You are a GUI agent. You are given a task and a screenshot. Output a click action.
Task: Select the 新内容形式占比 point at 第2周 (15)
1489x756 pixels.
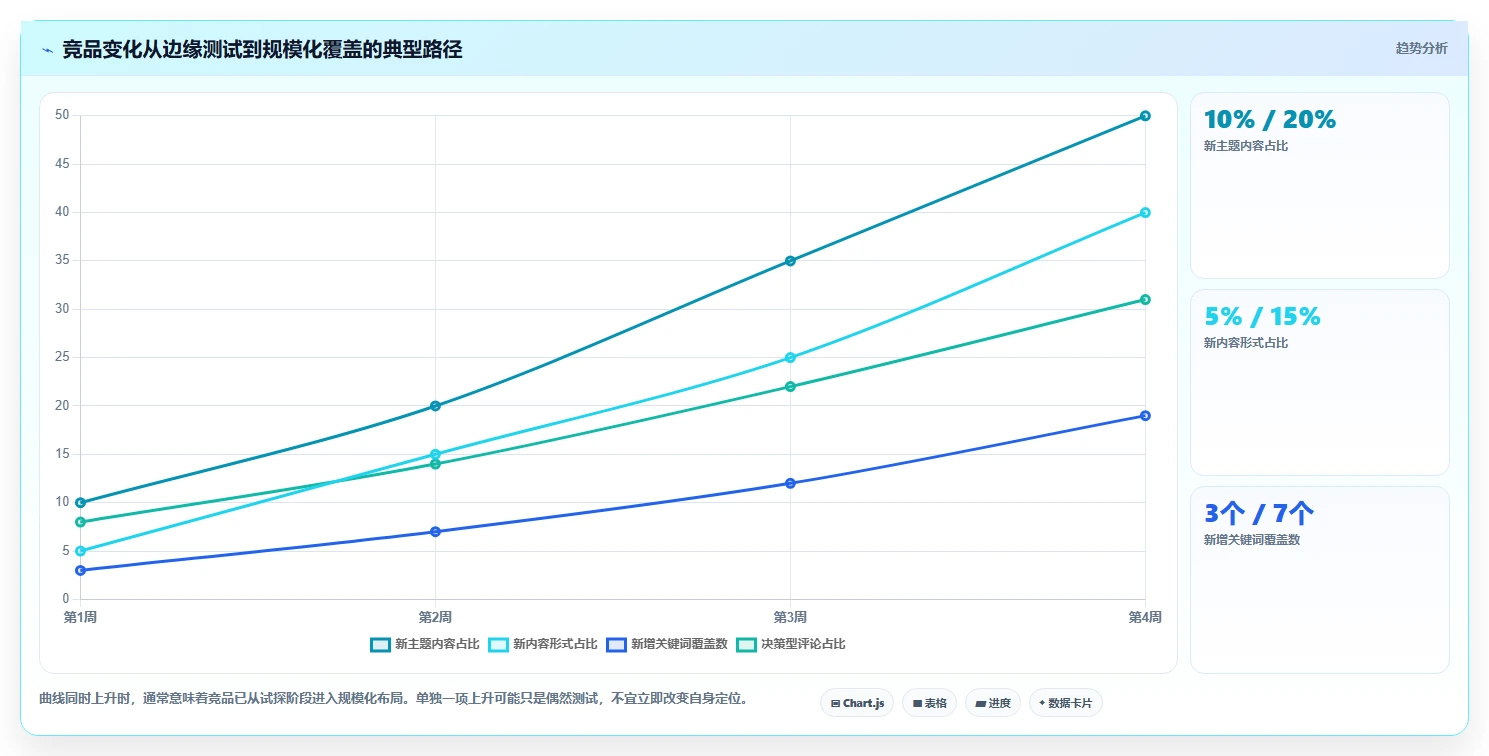(435, 454)
